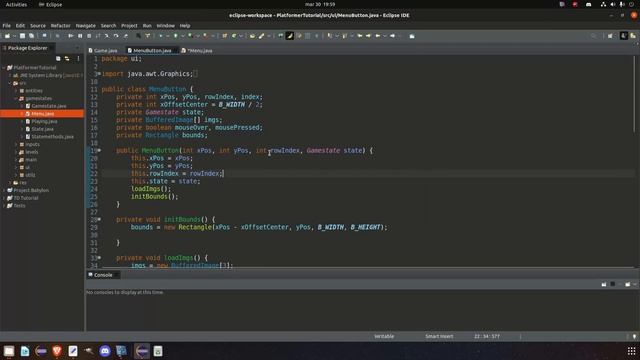
Task: Toggle fold of MenuButton constructor at line 19
Action: 99,151
